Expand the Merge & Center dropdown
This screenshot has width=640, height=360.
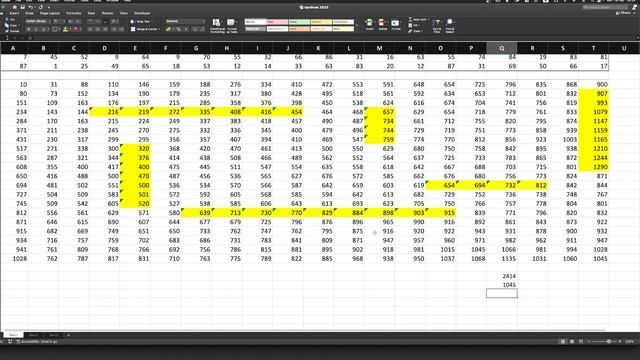point(159,29)
